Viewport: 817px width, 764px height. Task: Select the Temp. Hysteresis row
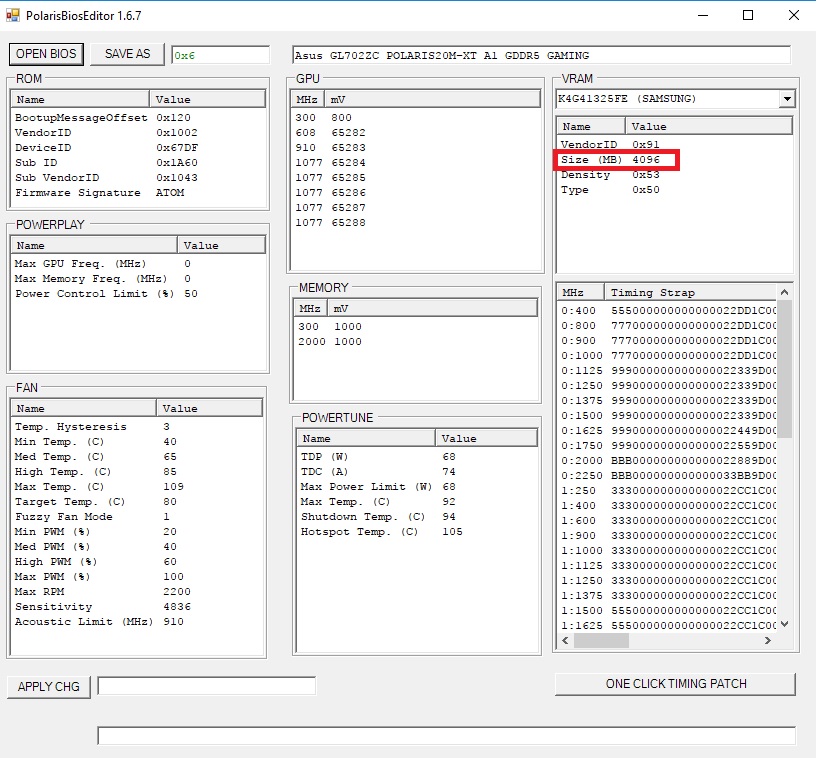click(x=137, y=427)
